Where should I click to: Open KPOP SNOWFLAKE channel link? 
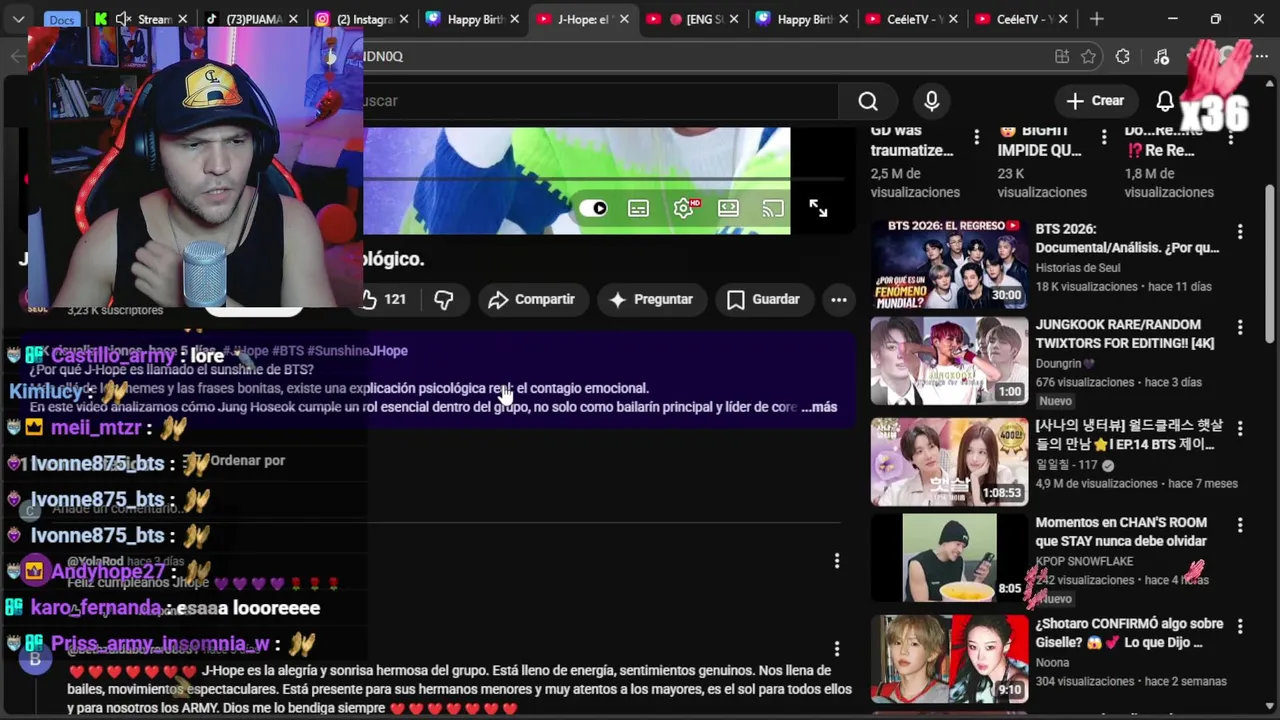(1084, 561)
